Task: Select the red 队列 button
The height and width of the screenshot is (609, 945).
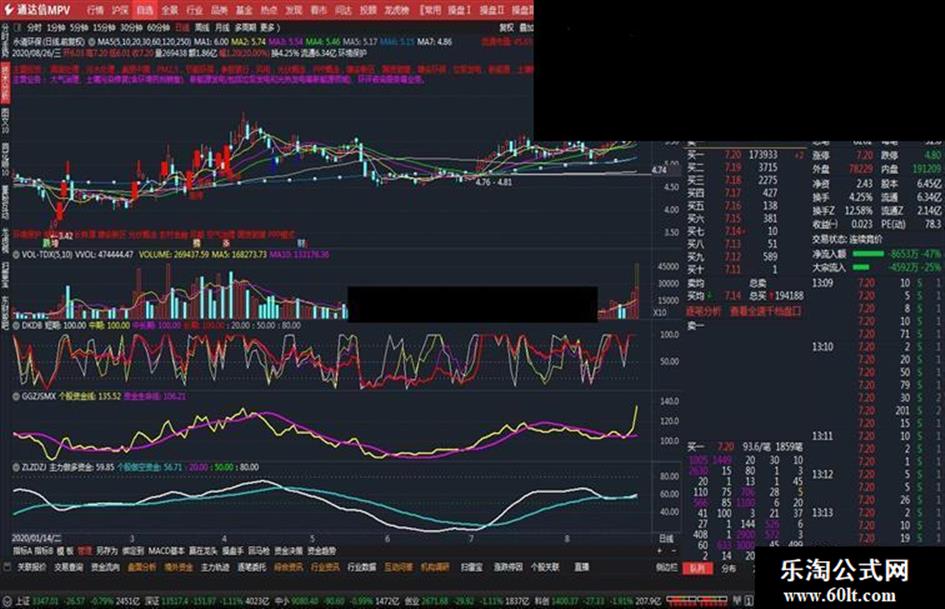Action: (x=697, y=569)
